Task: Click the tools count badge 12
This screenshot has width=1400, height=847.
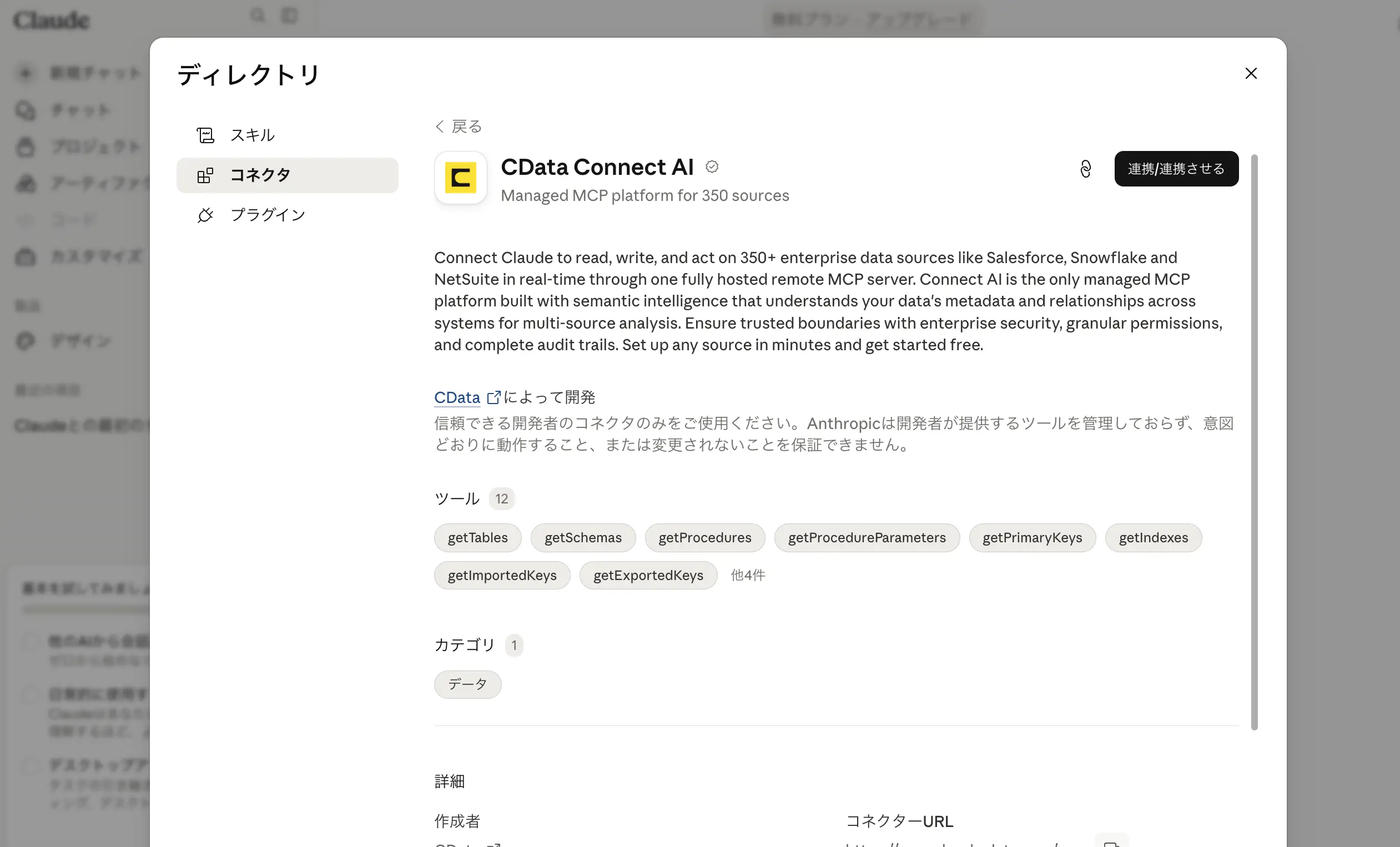Action: (x=501, y=499)
